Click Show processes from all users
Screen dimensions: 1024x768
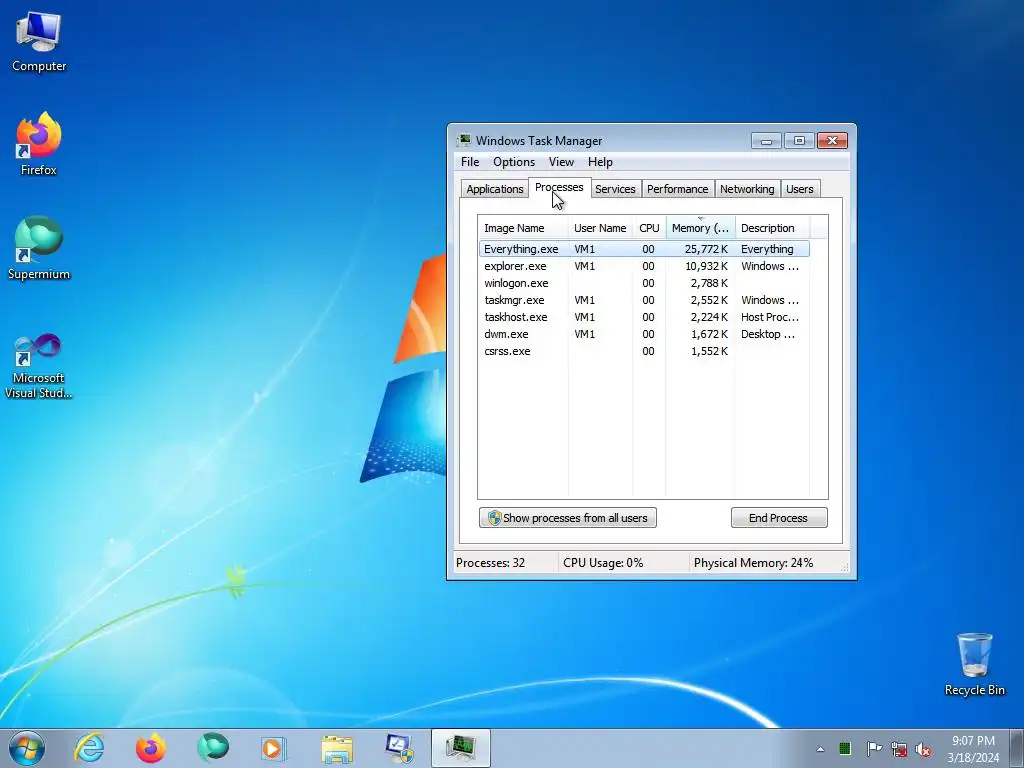[568, 518]
